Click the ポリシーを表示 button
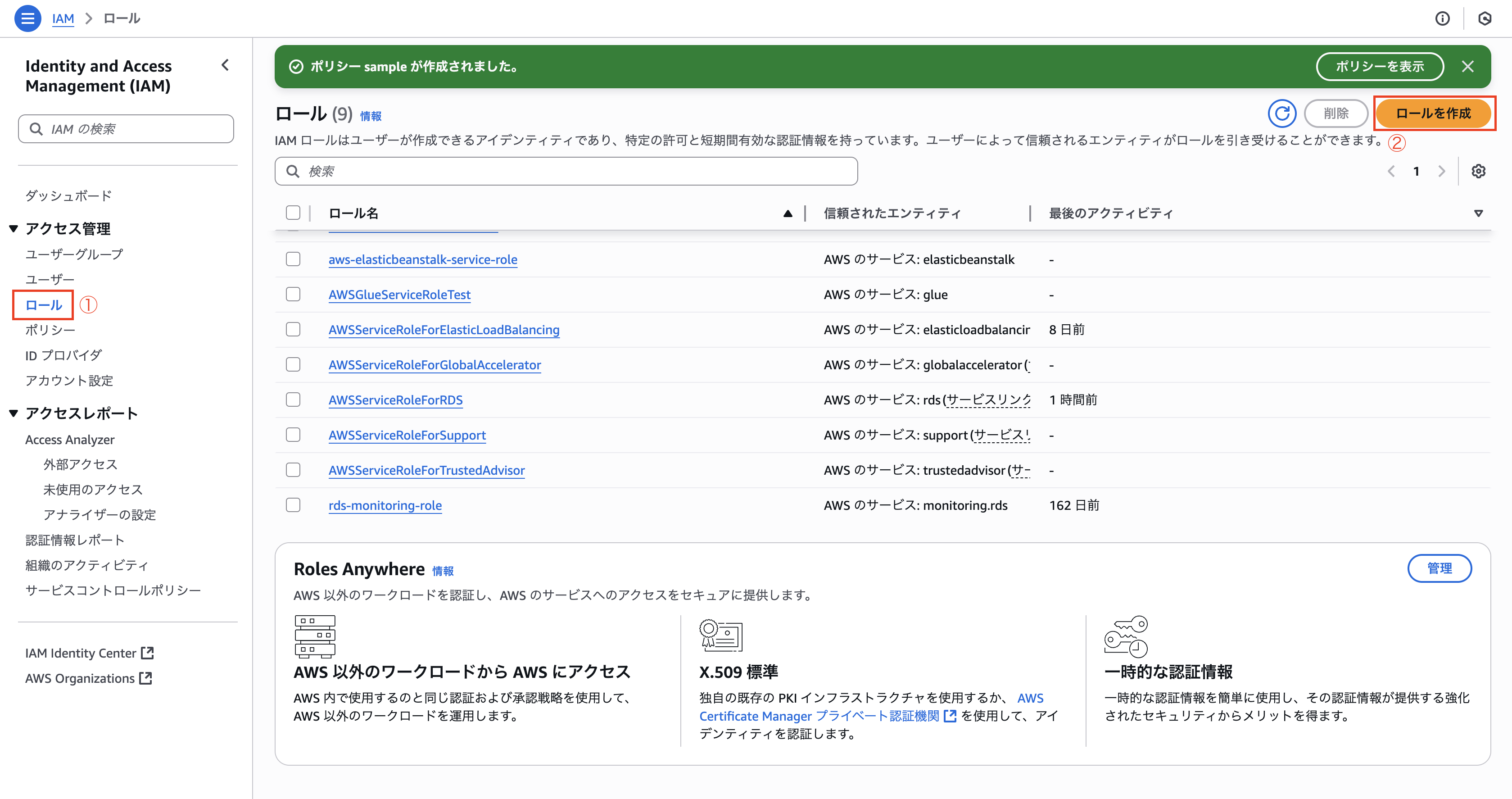This screenshot has width=1512, height=799. tap(1380, 66)
